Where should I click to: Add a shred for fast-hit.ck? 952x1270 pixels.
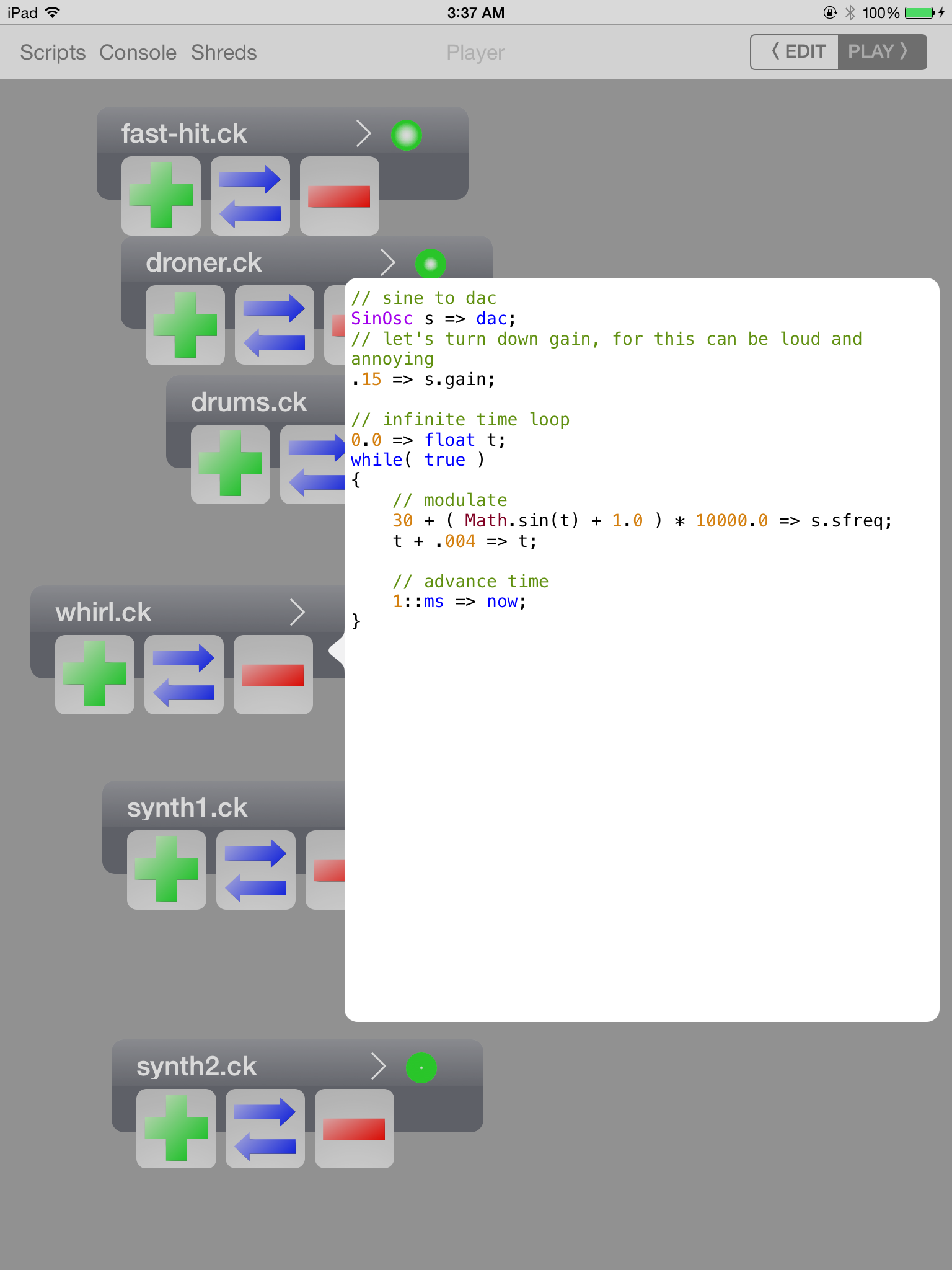click(161, 195)
